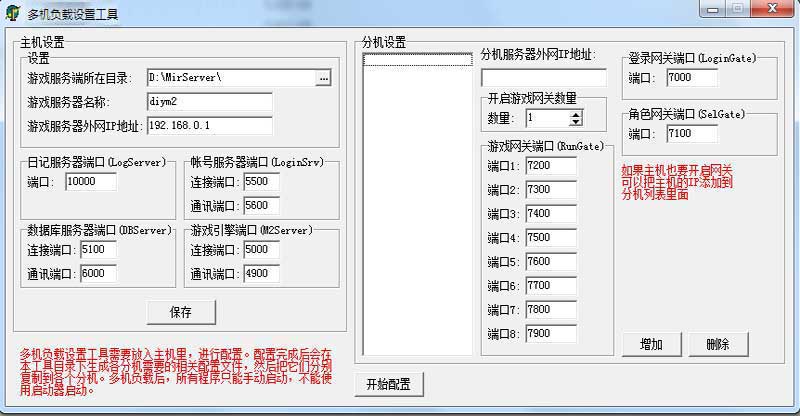Image resolution: width=800 pixels, height=416 pixels.
Task: Click LoginSrv communication port field 5600
Action: coord(262,206)
